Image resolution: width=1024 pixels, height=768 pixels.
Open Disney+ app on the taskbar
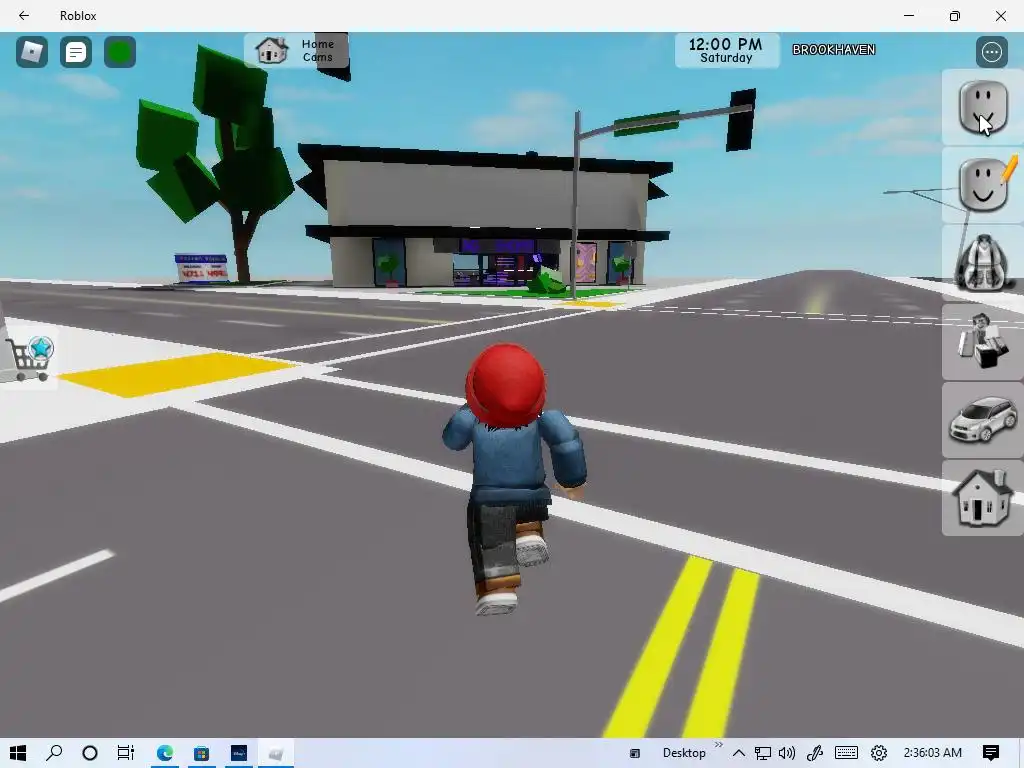tap(238, 753)
